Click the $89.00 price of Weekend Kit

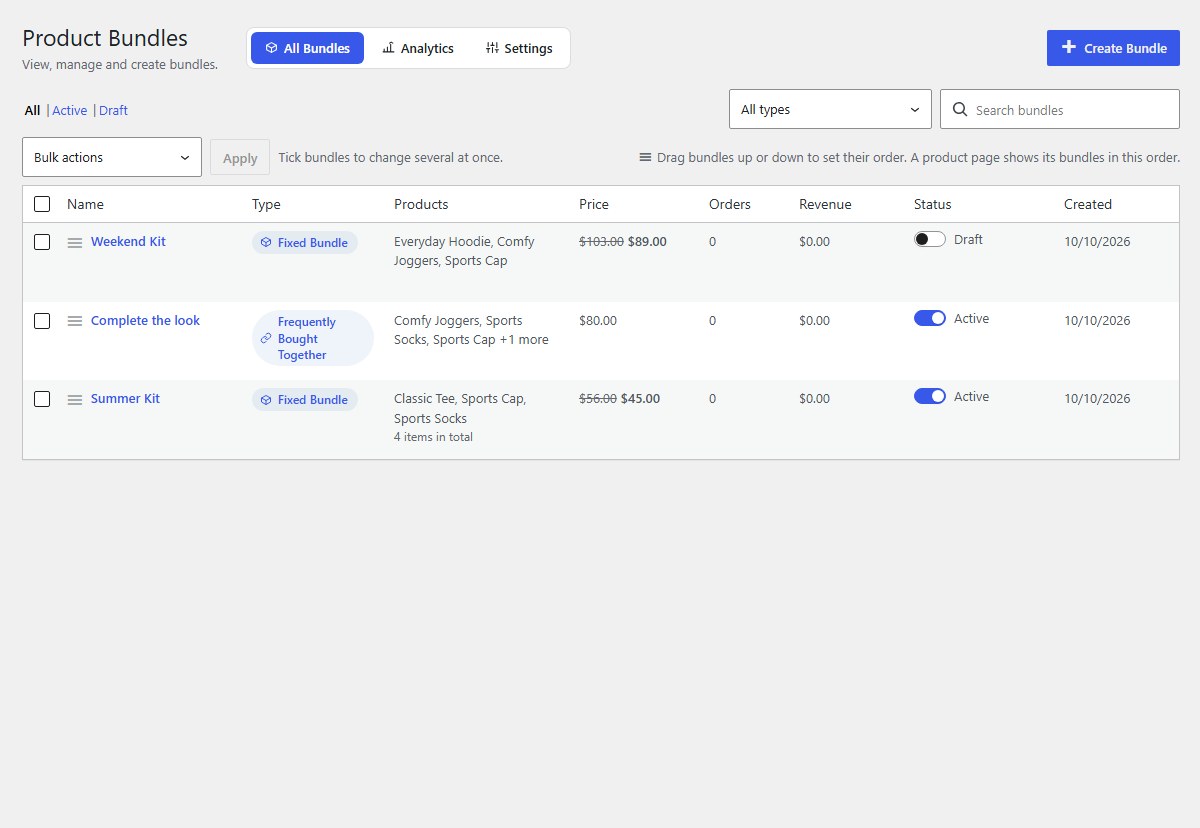click(647, 241)
